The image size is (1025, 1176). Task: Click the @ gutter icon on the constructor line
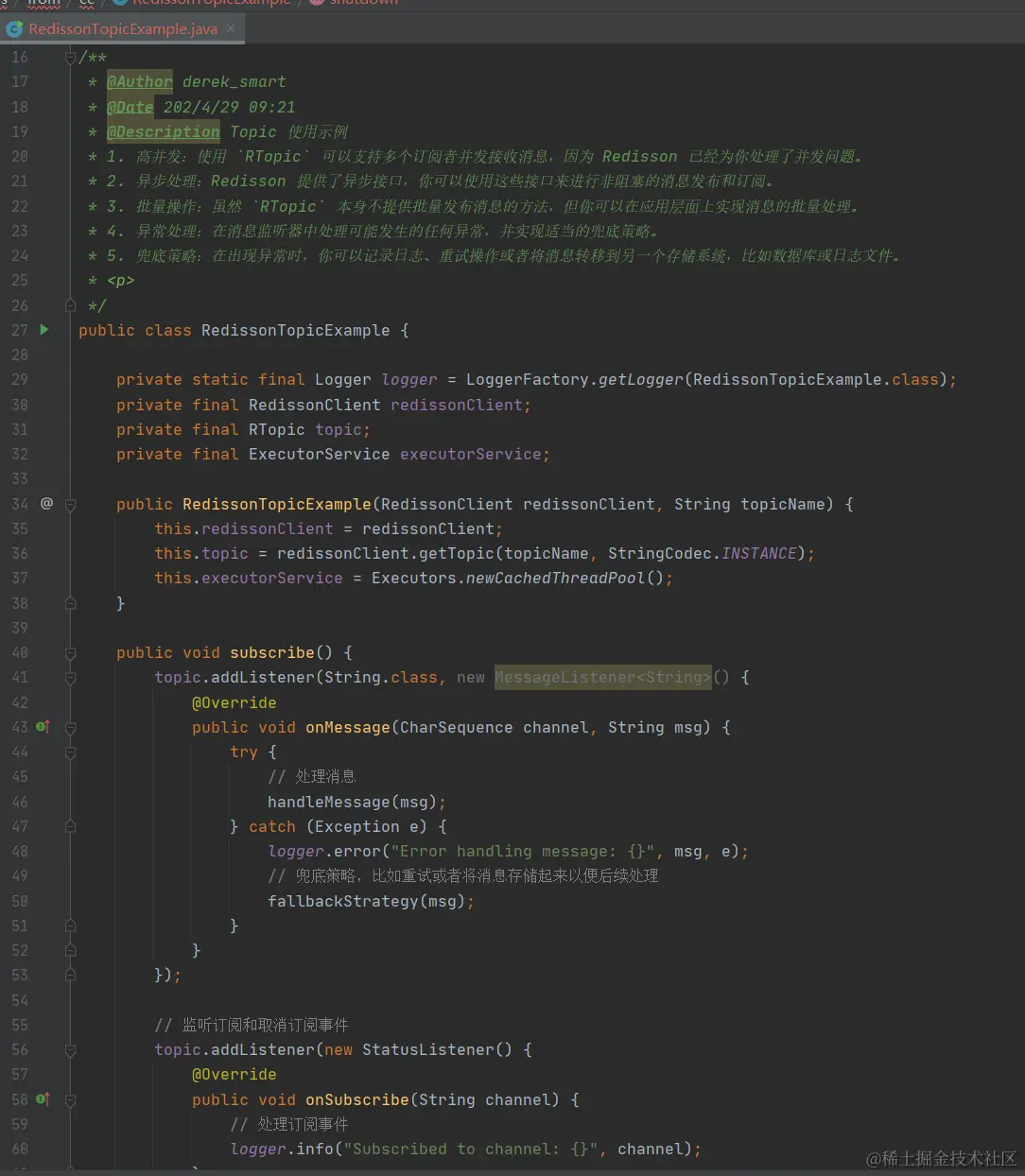(45, 504)
